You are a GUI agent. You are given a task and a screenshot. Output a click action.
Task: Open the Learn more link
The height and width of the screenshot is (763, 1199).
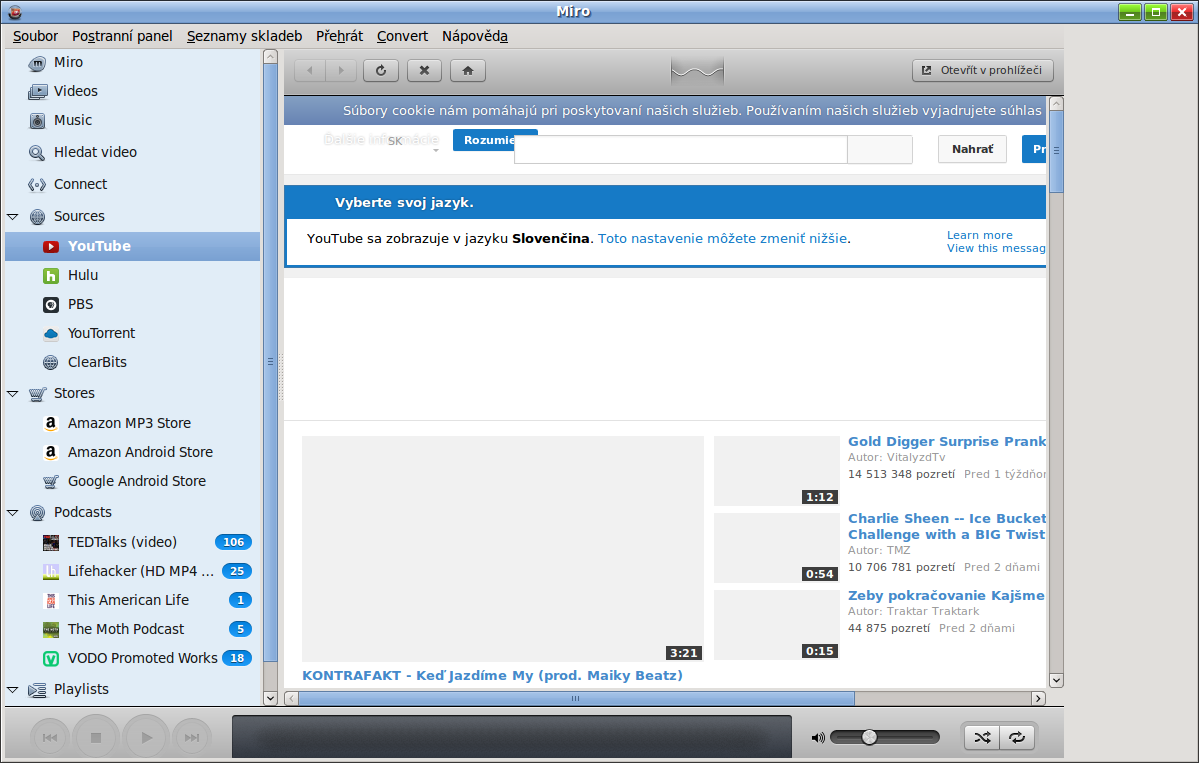pyautogui.click(x=980, y=235)
